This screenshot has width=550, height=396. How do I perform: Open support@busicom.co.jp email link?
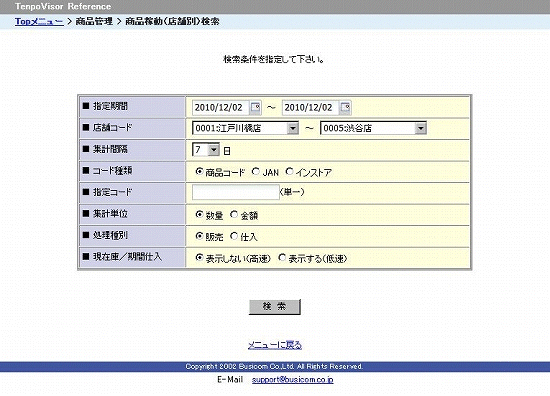point(293,380)
